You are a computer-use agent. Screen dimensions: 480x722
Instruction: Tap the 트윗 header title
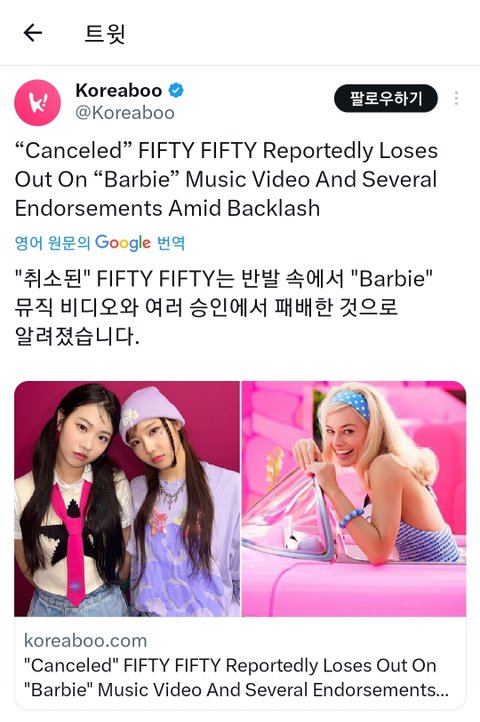click(x=105, y=33)
